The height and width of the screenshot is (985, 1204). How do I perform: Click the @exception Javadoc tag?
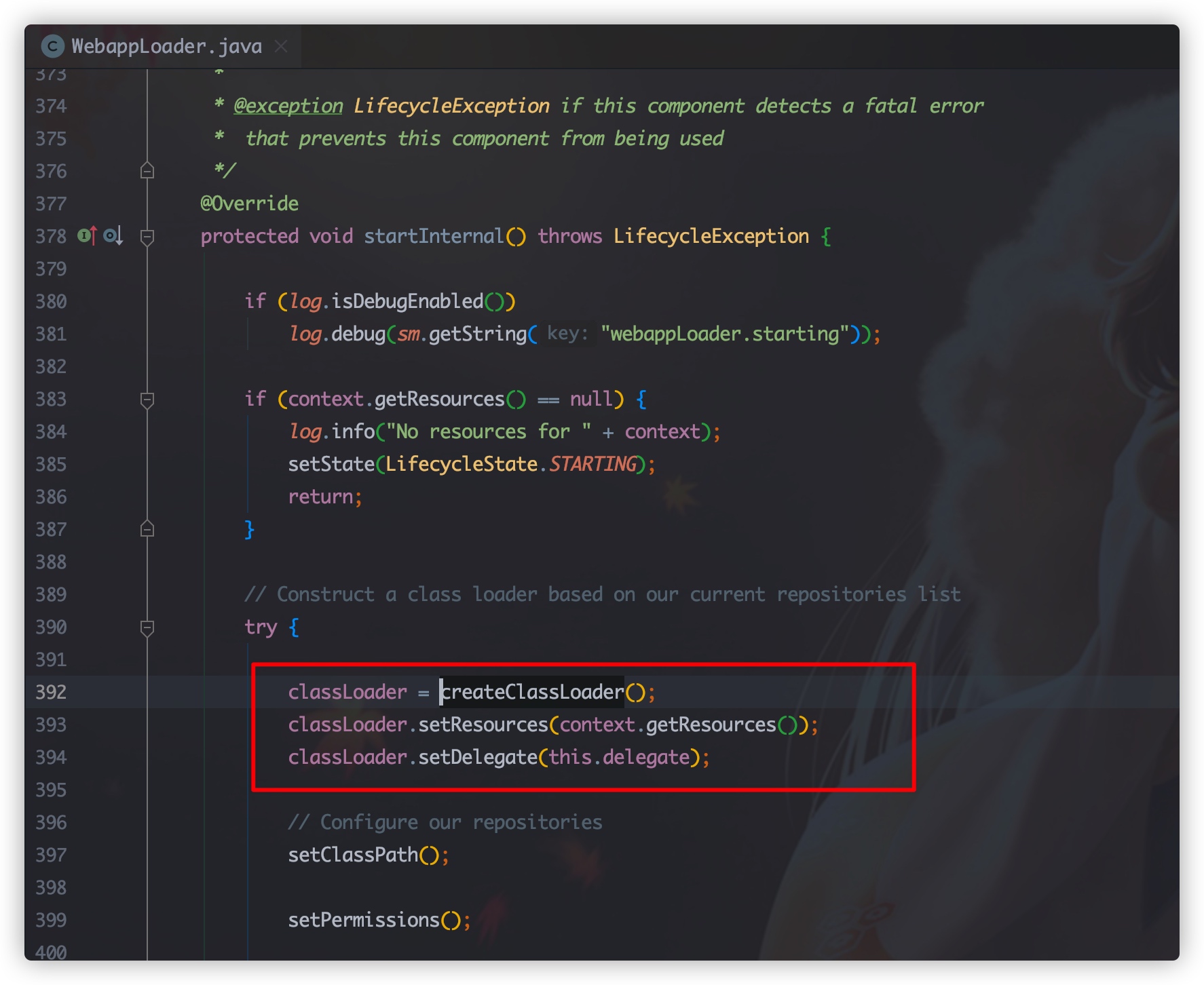point(288,106)
